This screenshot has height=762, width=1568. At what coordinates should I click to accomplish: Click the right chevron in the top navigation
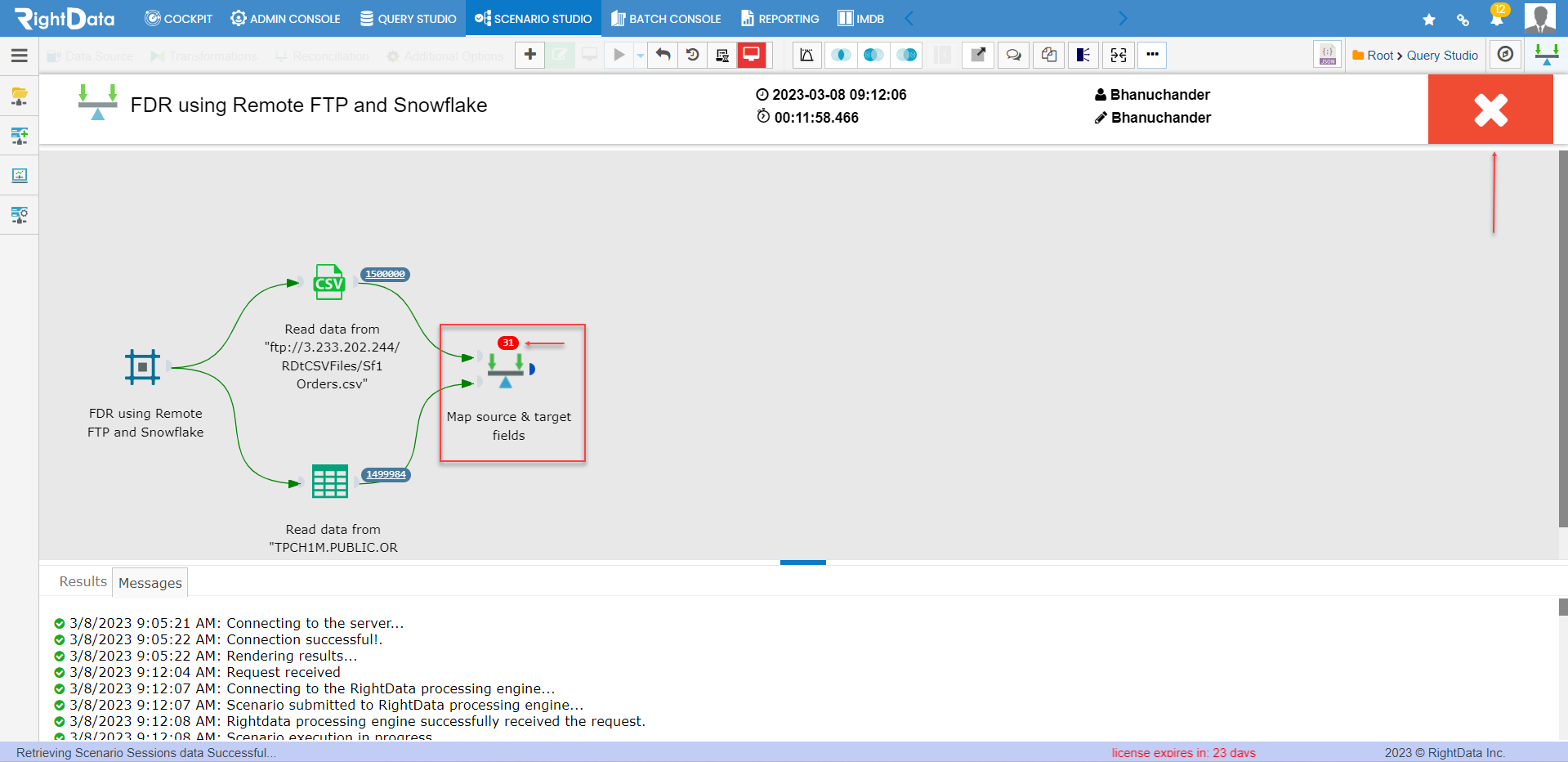pos(1123,18)
